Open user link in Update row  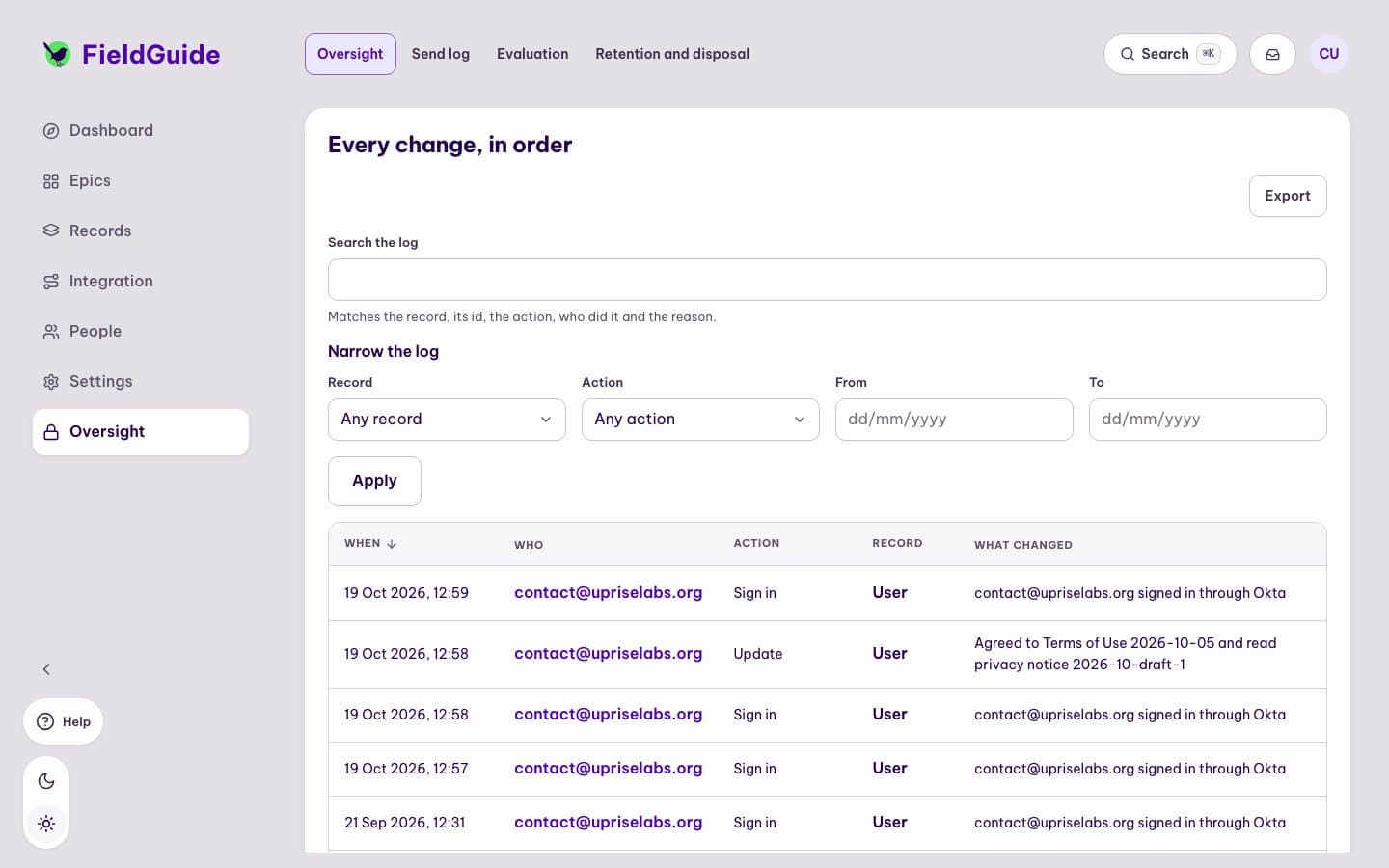click(608, 654)
